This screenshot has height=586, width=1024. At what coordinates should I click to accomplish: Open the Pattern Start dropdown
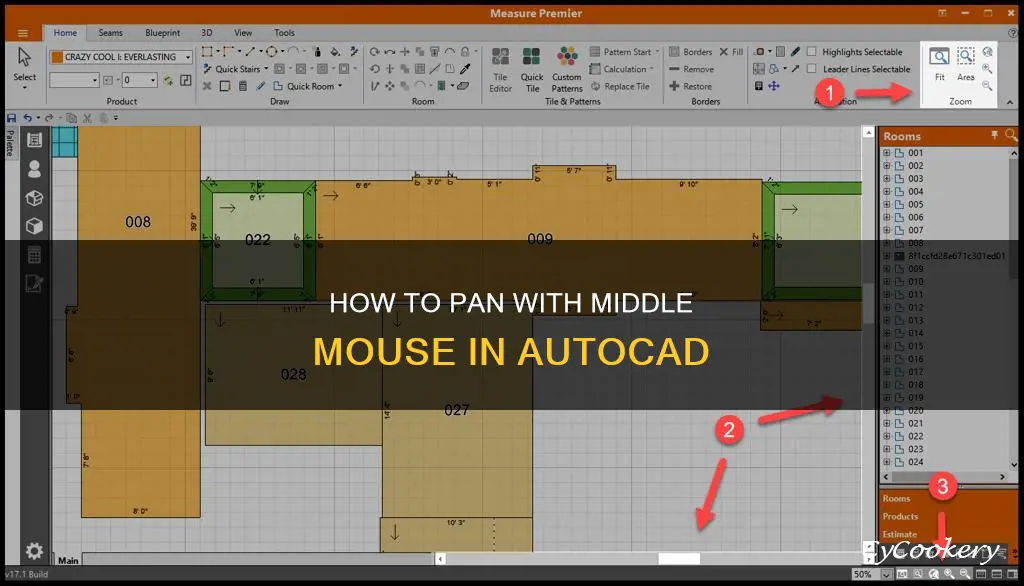click(x=657, y=52)
